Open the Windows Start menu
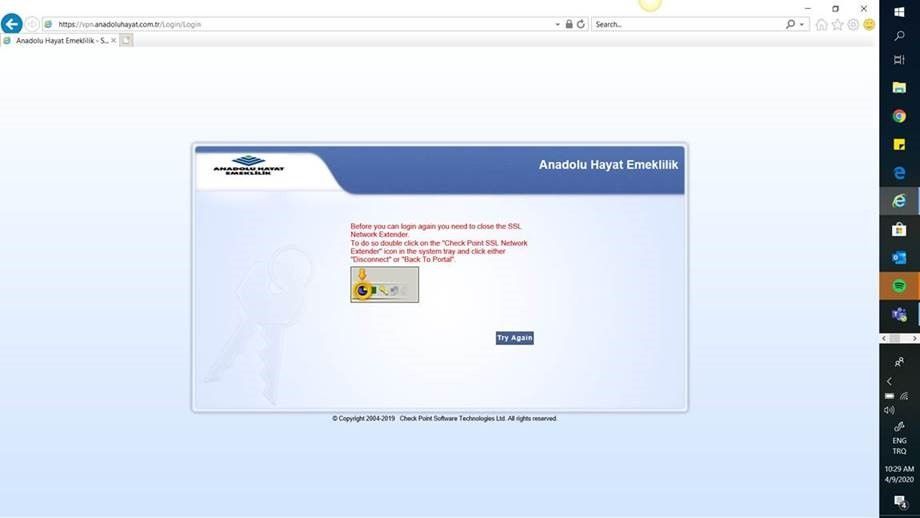Image resolution: width=920 pixels, height=518 pixels. pyautogui.click(x=899, y=12)
